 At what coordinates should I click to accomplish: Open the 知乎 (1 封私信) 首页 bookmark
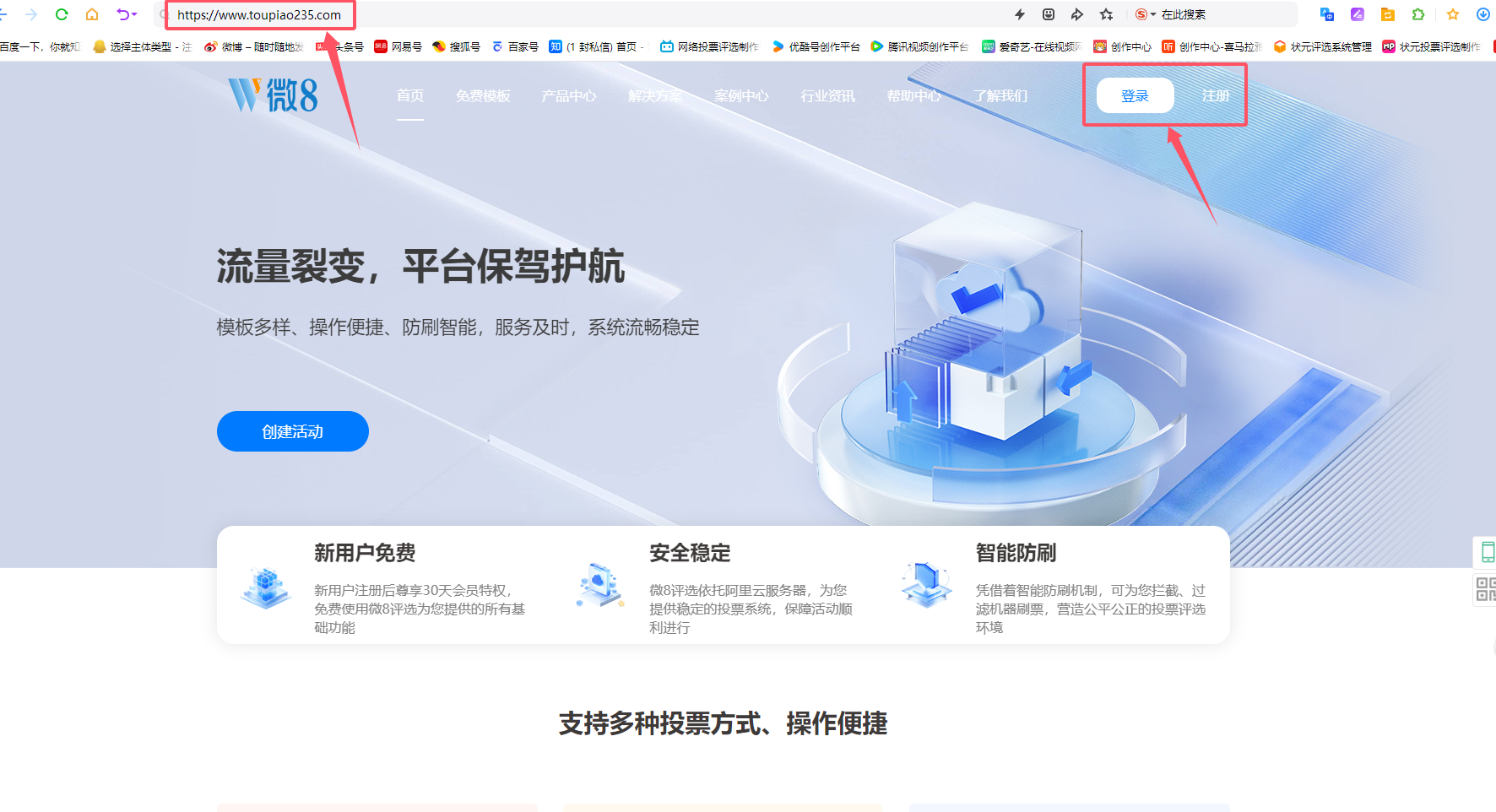tap(597, 46)
